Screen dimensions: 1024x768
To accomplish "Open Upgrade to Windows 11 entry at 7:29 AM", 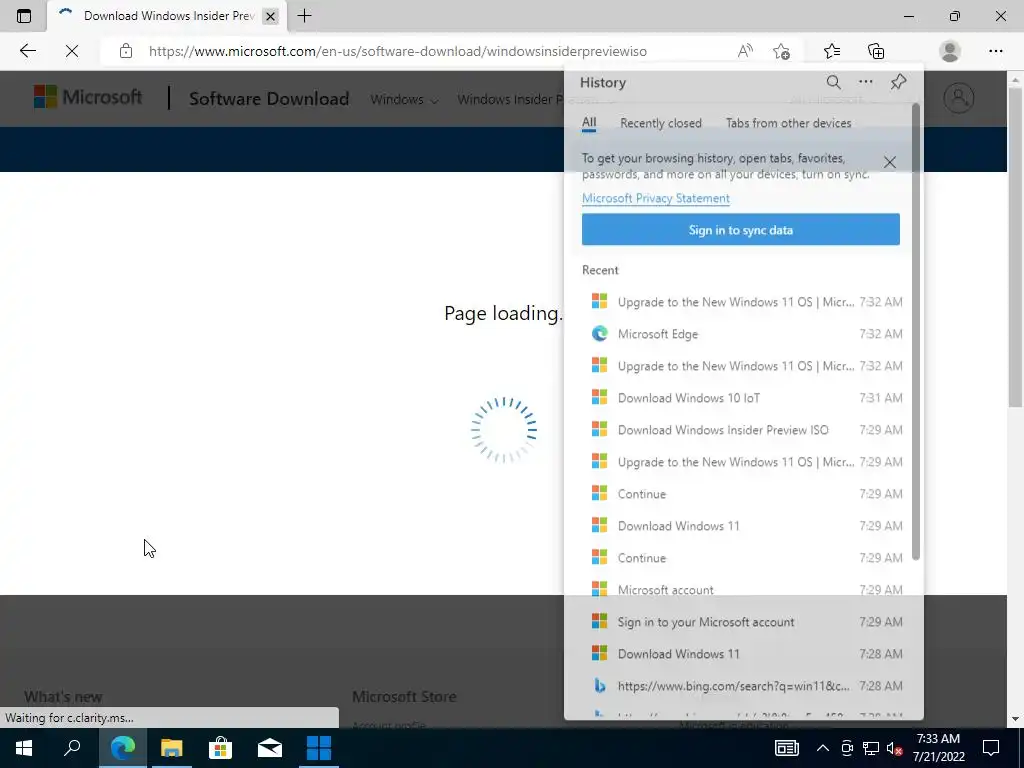I will click(x=746, y=462).
